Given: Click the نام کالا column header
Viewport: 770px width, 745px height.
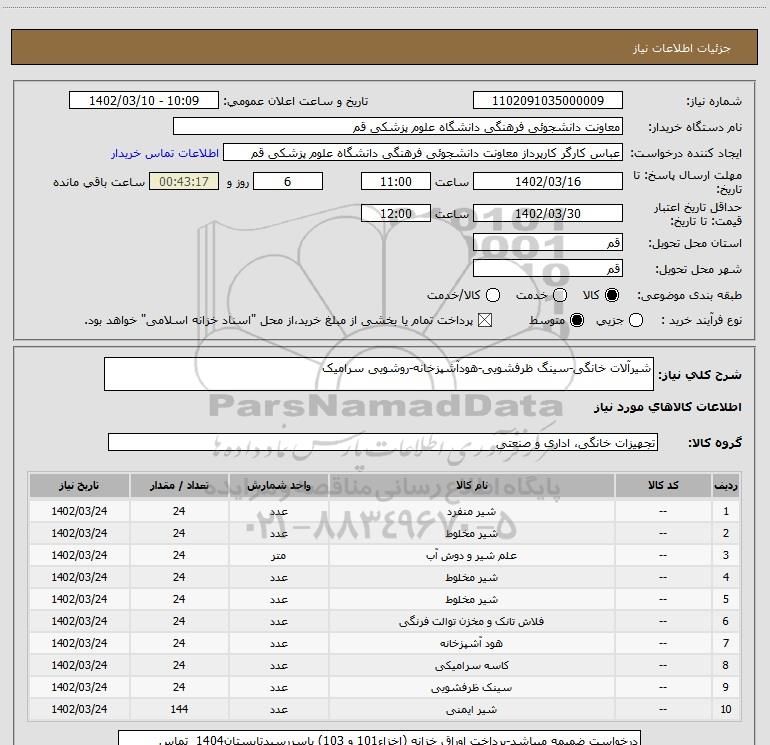Looking at the screenshot, I should point(471,486).
